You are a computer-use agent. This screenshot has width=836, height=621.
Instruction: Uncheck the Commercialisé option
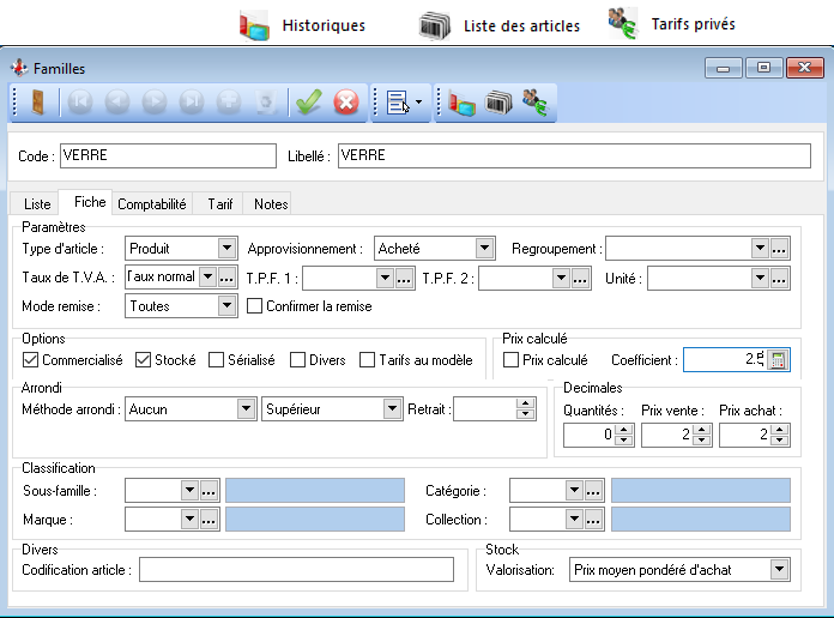coord(30,360)
